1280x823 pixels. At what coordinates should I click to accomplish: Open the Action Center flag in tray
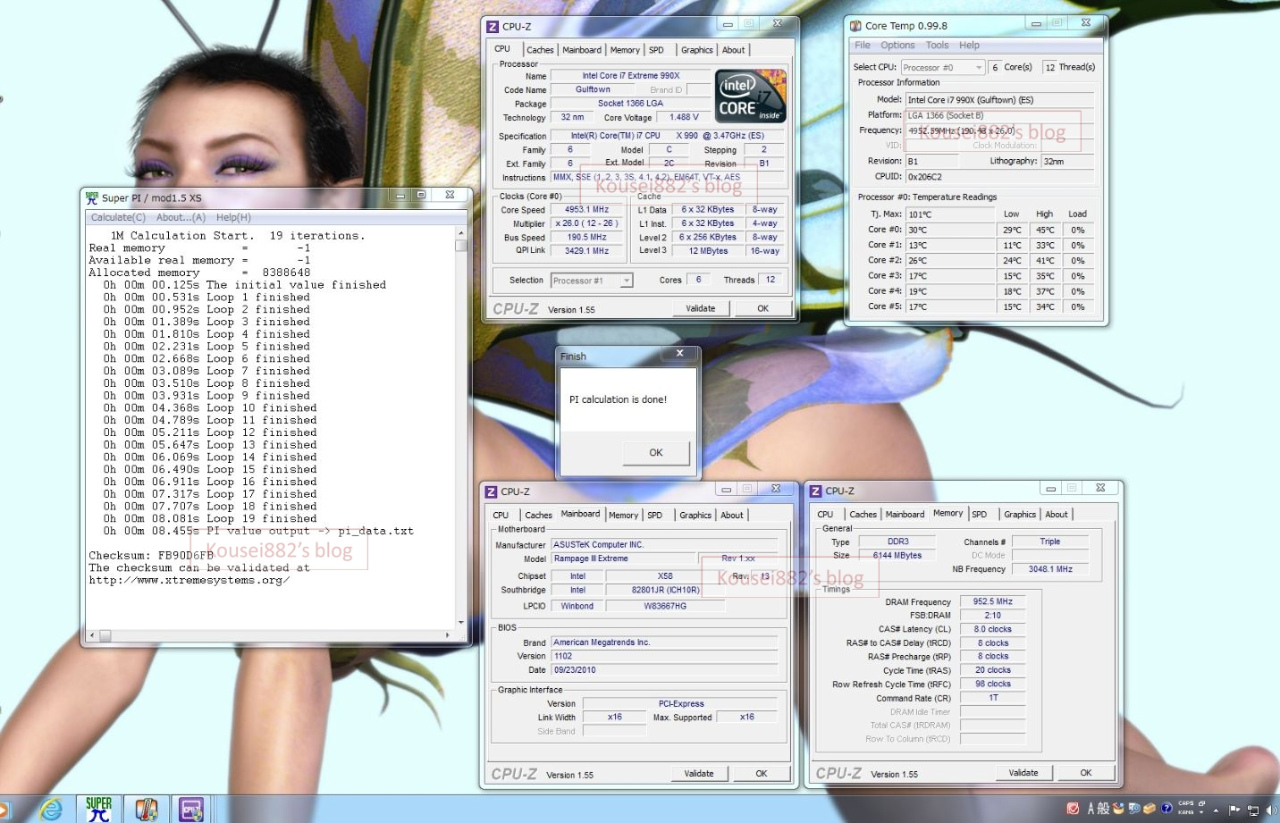(x=1233, y=808)
